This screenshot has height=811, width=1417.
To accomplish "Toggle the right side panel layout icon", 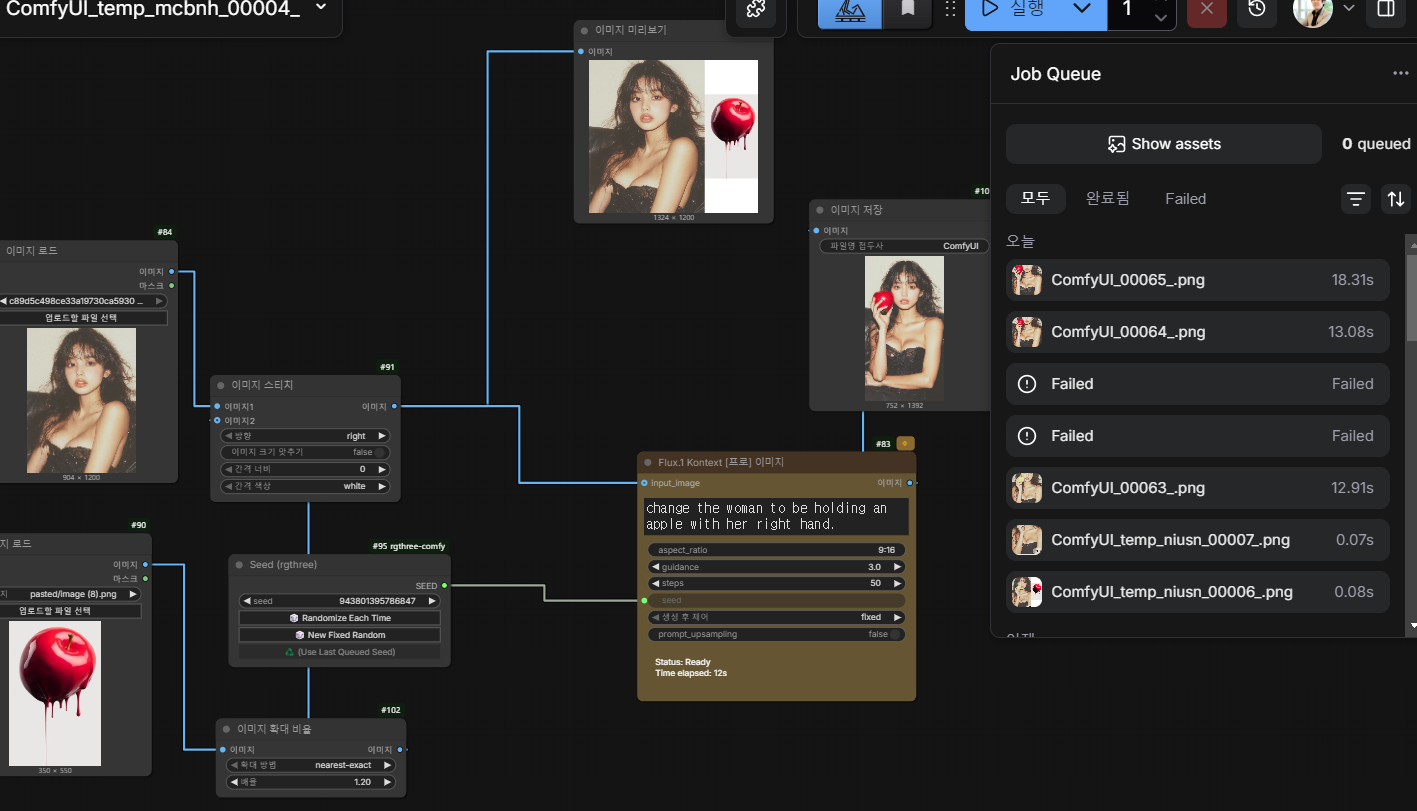I will 1386,9.
